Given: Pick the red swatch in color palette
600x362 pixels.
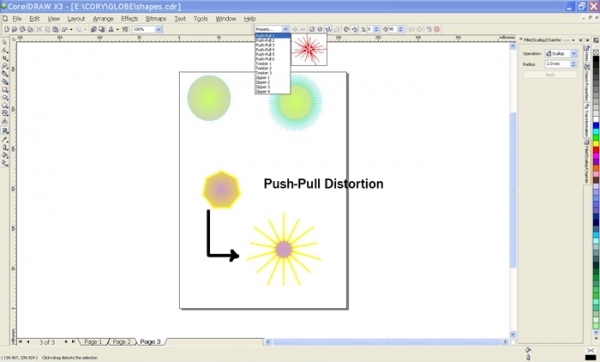Looking at the screenshot, I should [x=596, y=150].
